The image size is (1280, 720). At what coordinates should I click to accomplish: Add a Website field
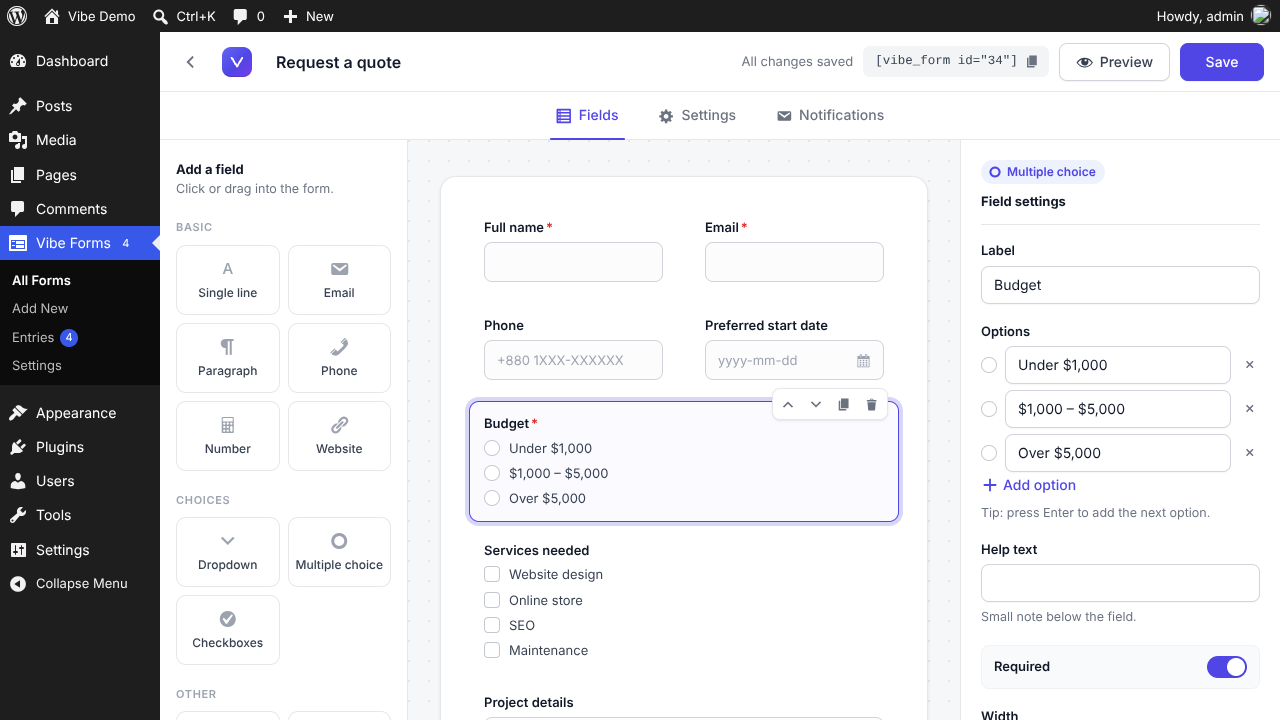coord(339,436)
